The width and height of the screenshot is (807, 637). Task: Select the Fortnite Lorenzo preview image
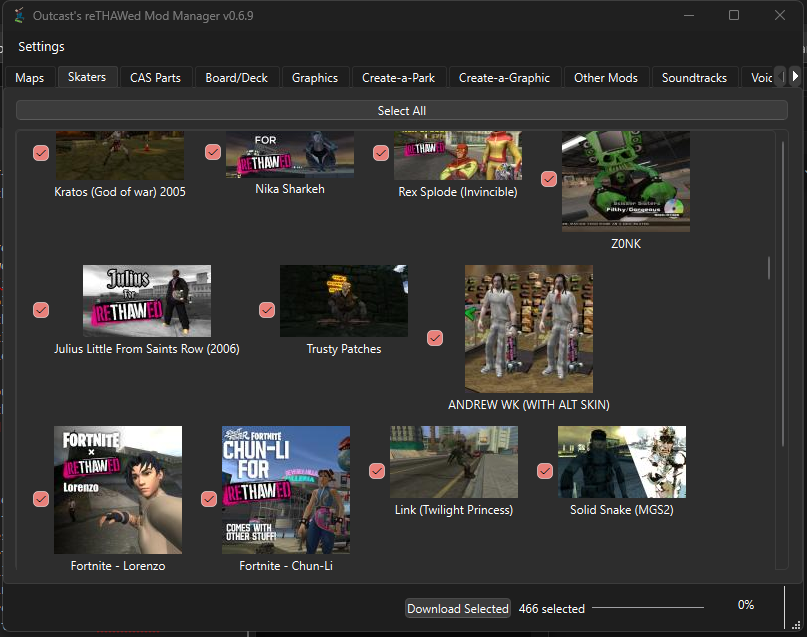click(x=118, y=490)
